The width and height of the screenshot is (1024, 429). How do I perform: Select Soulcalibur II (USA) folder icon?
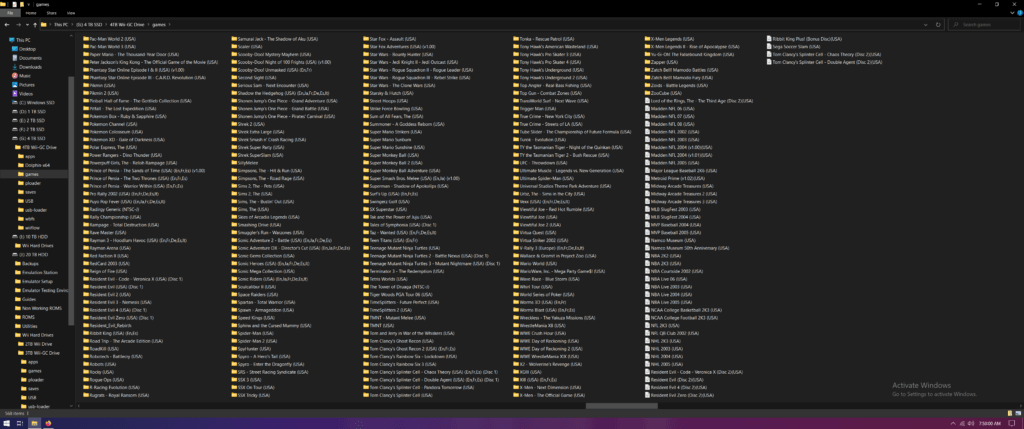[x=234, y=287]
